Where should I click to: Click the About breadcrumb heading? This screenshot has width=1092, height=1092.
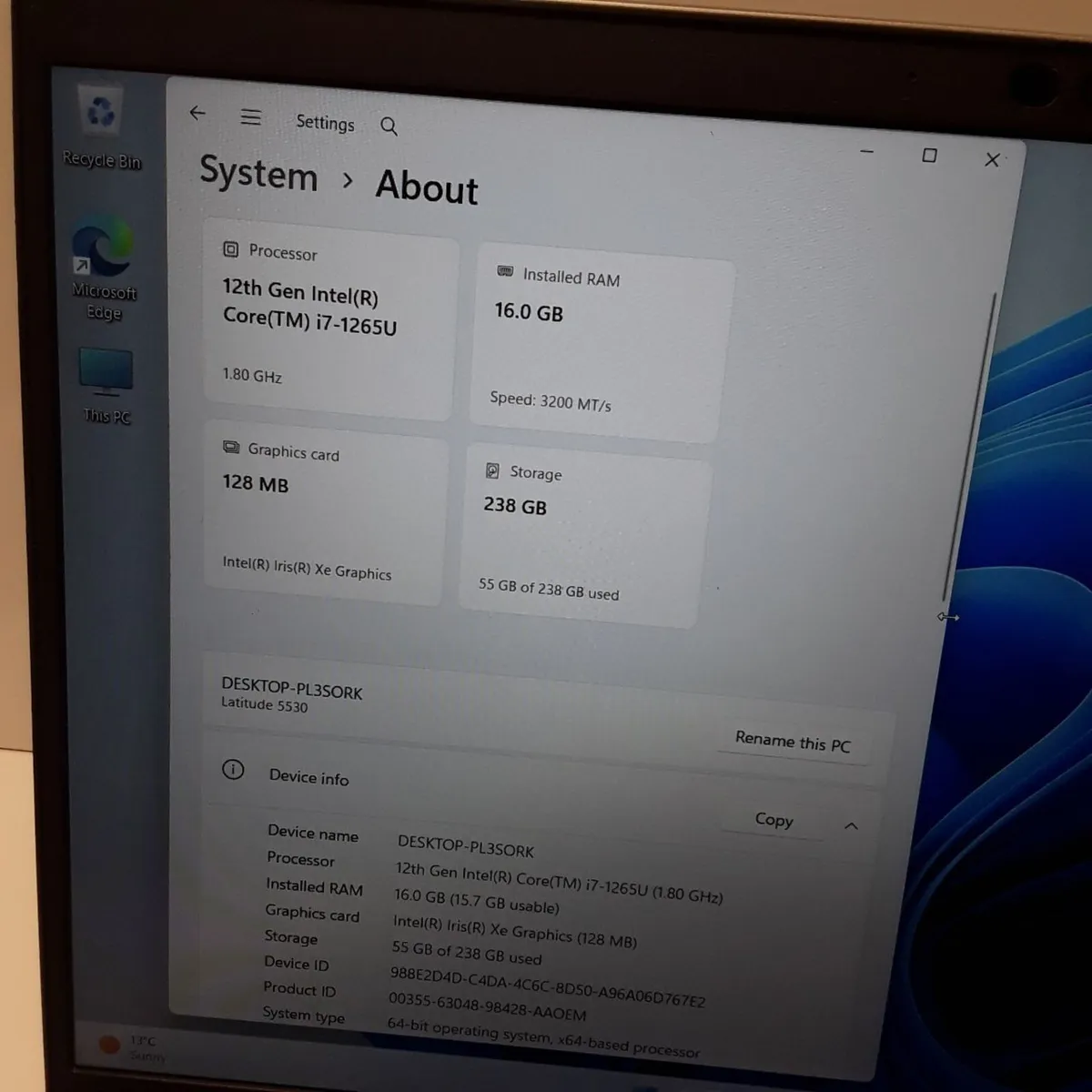pyautogui.click(x=427, y=187)
